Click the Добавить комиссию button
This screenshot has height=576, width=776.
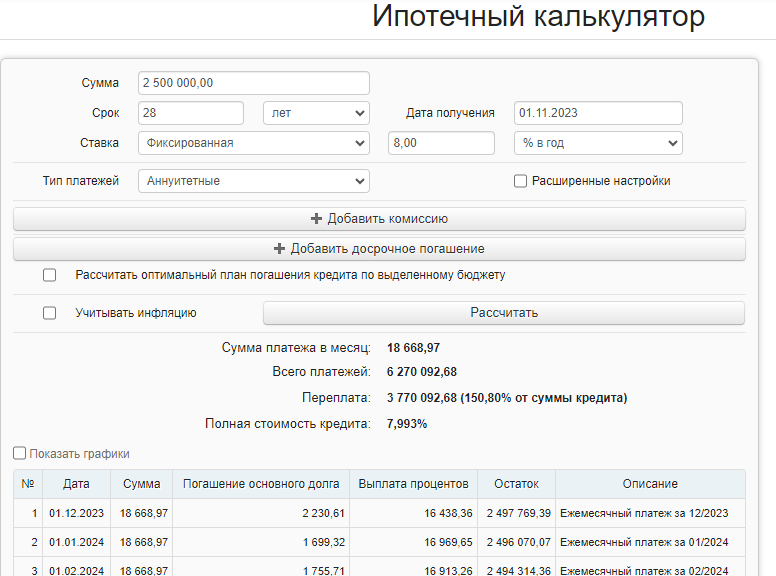click(x=379, y=219)
